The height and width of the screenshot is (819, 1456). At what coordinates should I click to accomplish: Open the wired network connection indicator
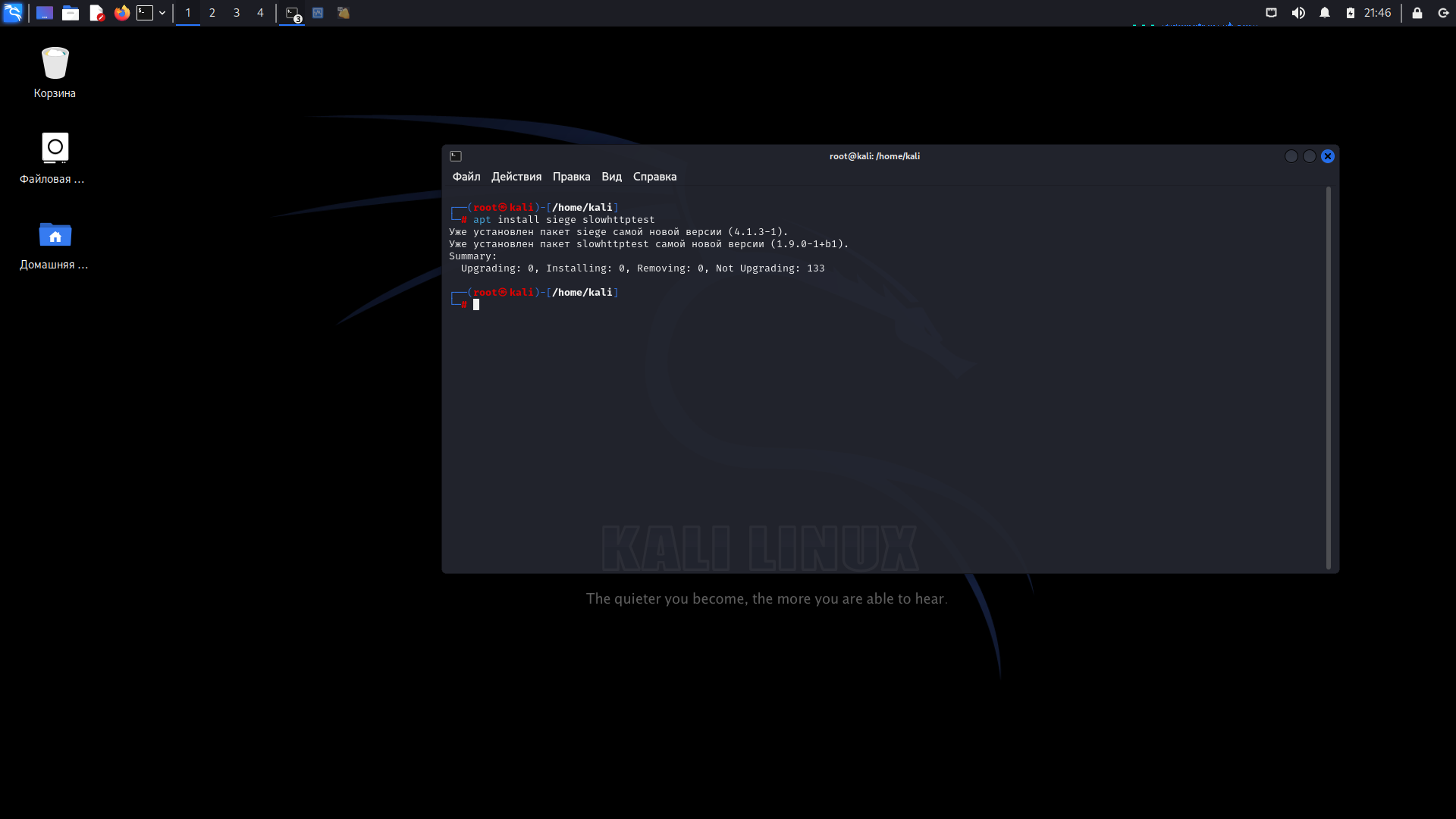(1272, 13)
